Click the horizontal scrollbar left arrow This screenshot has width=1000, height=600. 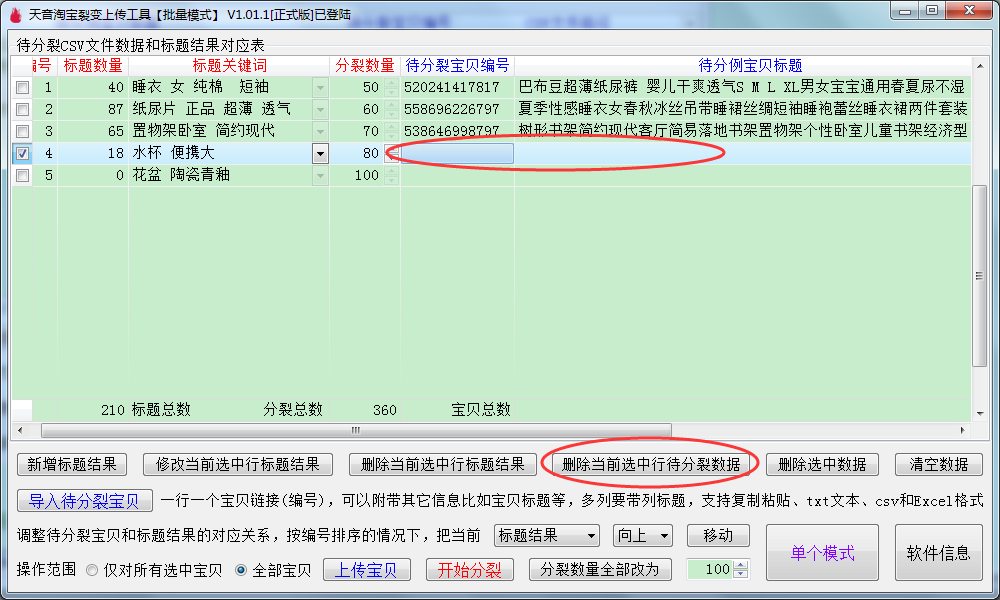(19, 430)
